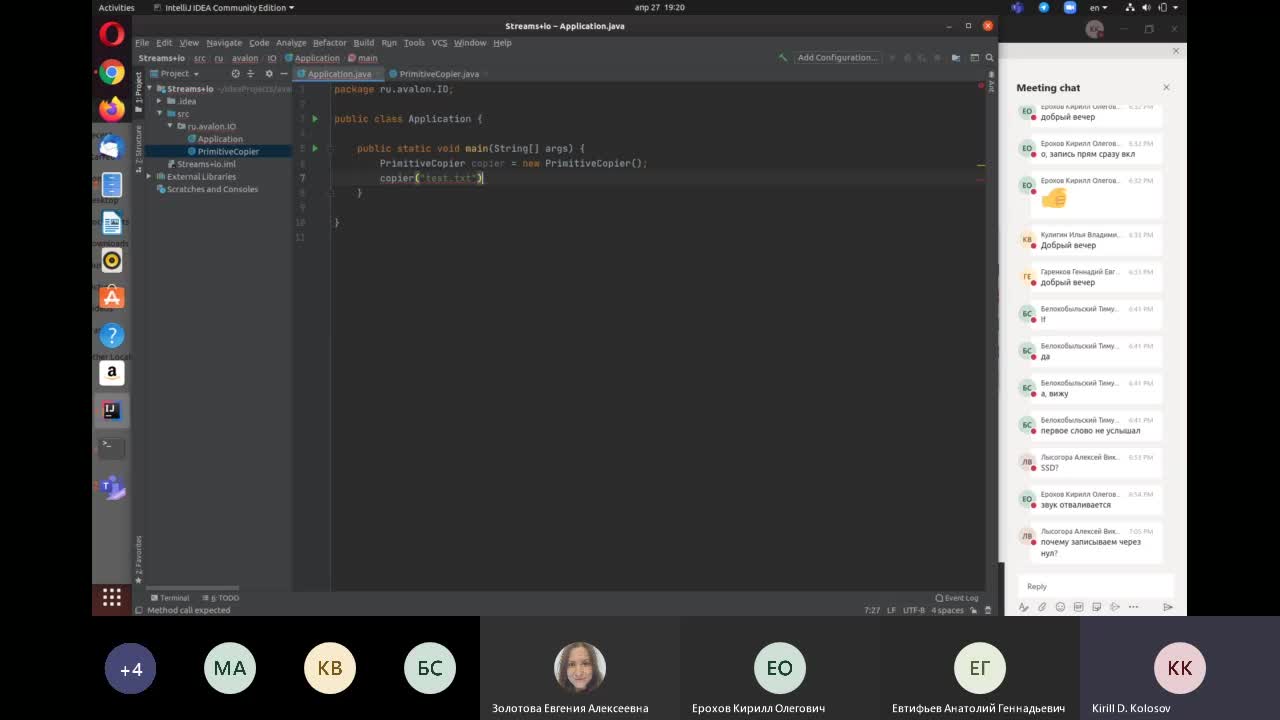Click Add Configuration button
The image size is (1280, 720).
(x=837, y=58)
